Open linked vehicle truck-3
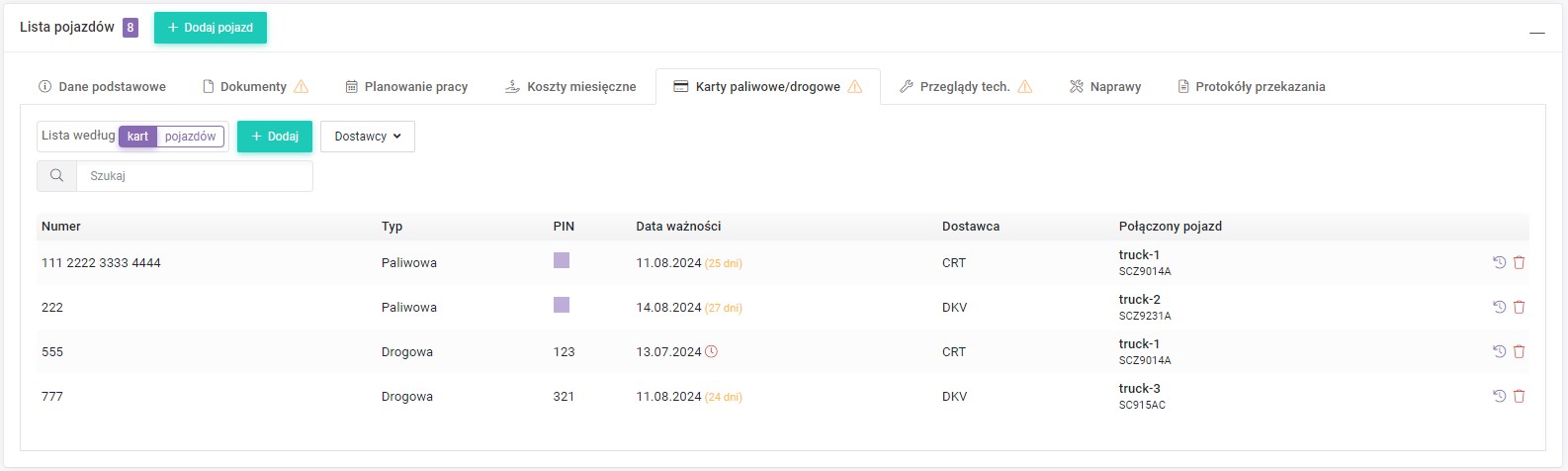 1140,388
